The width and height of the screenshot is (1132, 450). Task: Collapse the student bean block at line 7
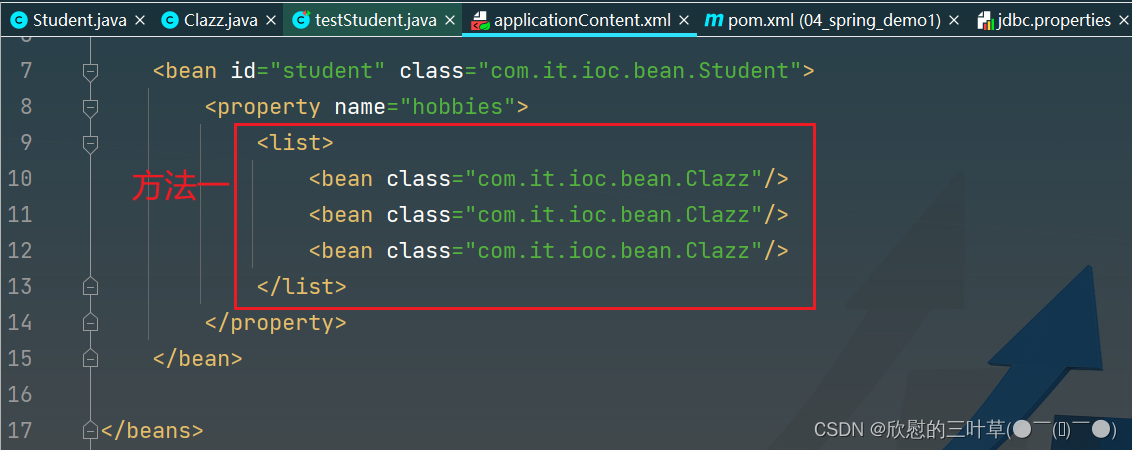[x=91, y=71]
